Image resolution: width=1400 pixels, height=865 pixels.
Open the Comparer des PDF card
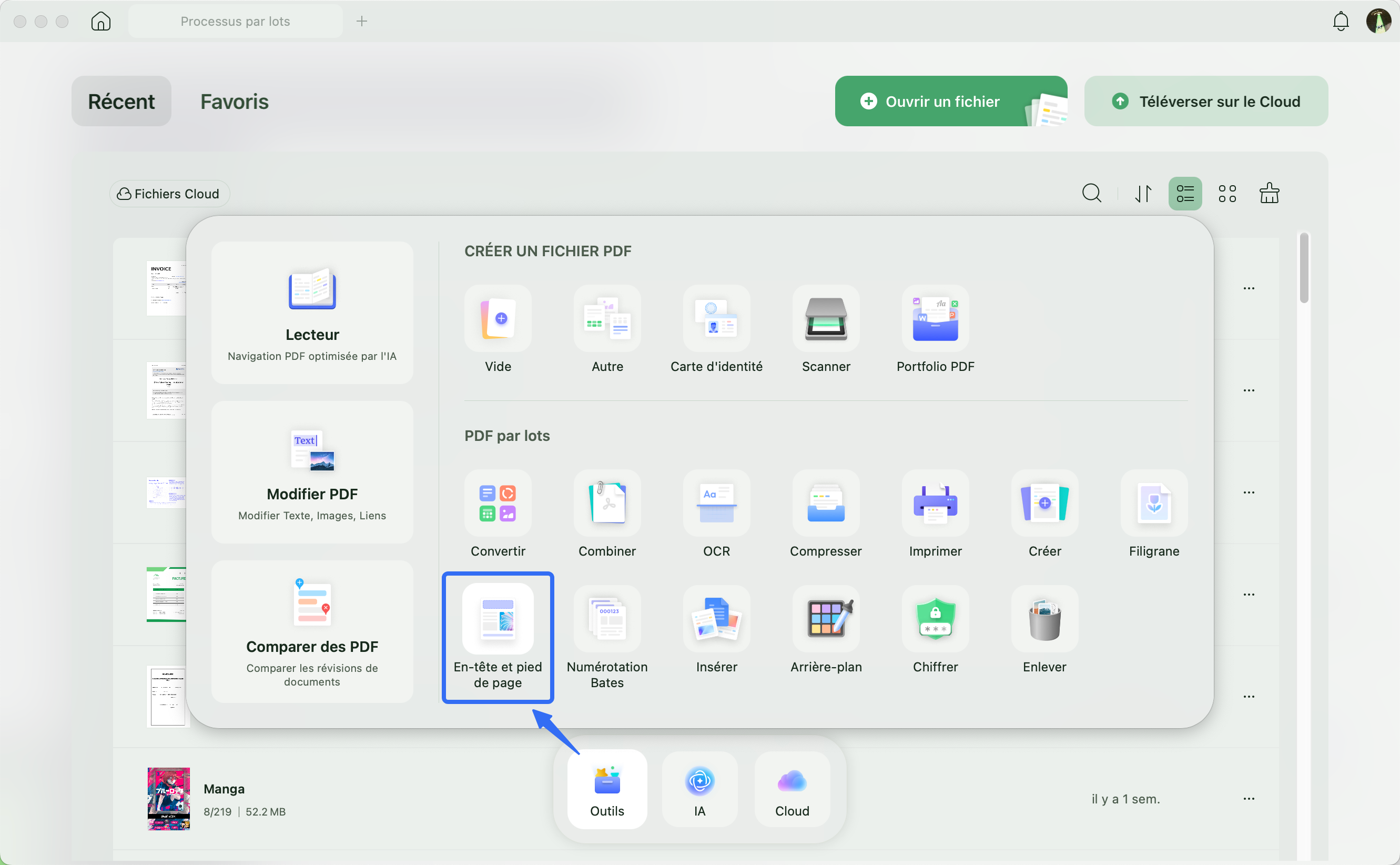(312, 631)
